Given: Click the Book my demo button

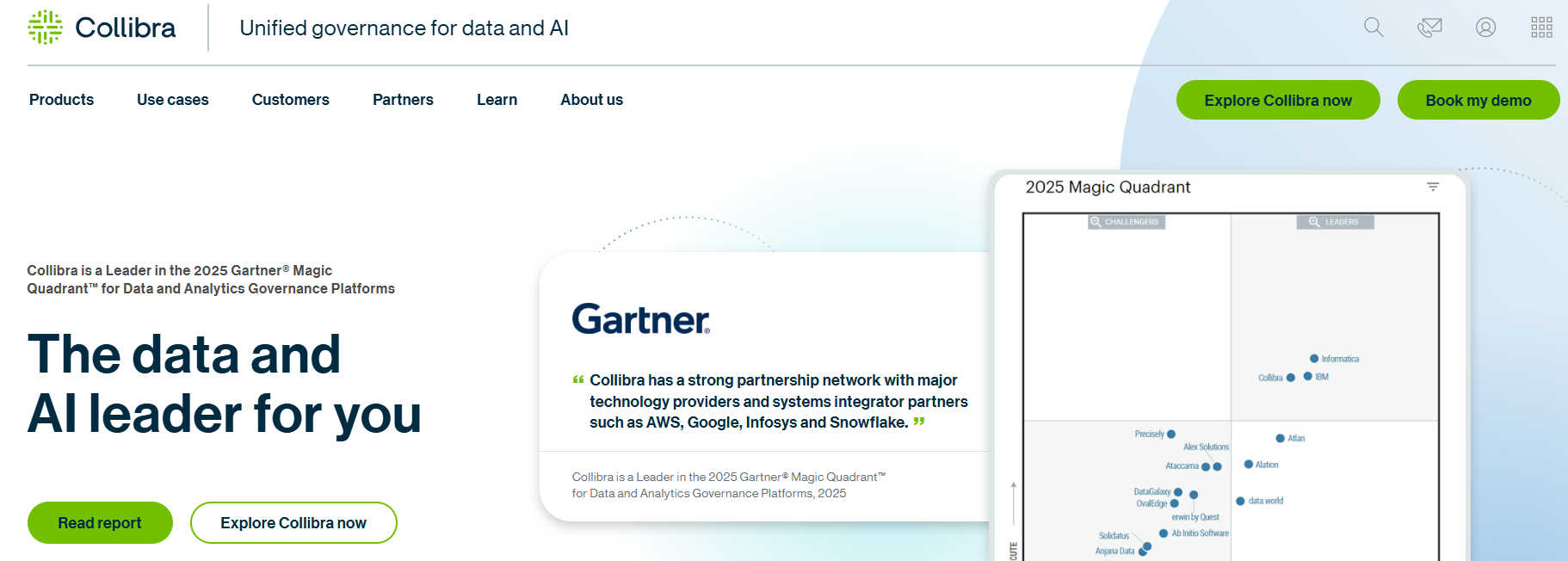Looking at the screenshot, I should (x=1478, y=101).
